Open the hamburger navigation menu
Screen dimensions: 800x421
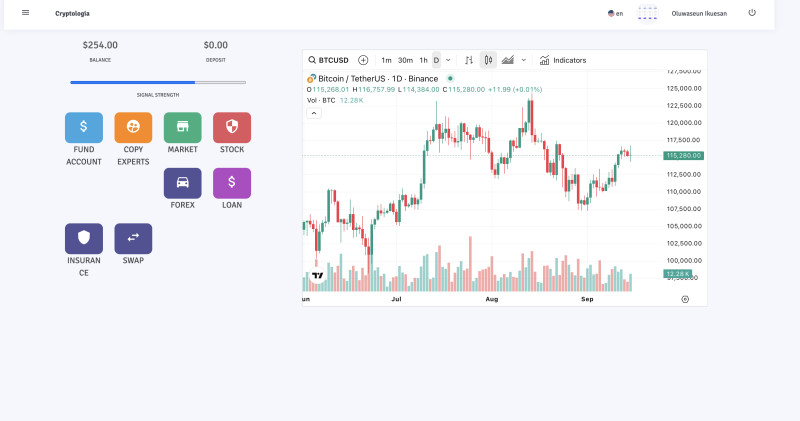25,13
